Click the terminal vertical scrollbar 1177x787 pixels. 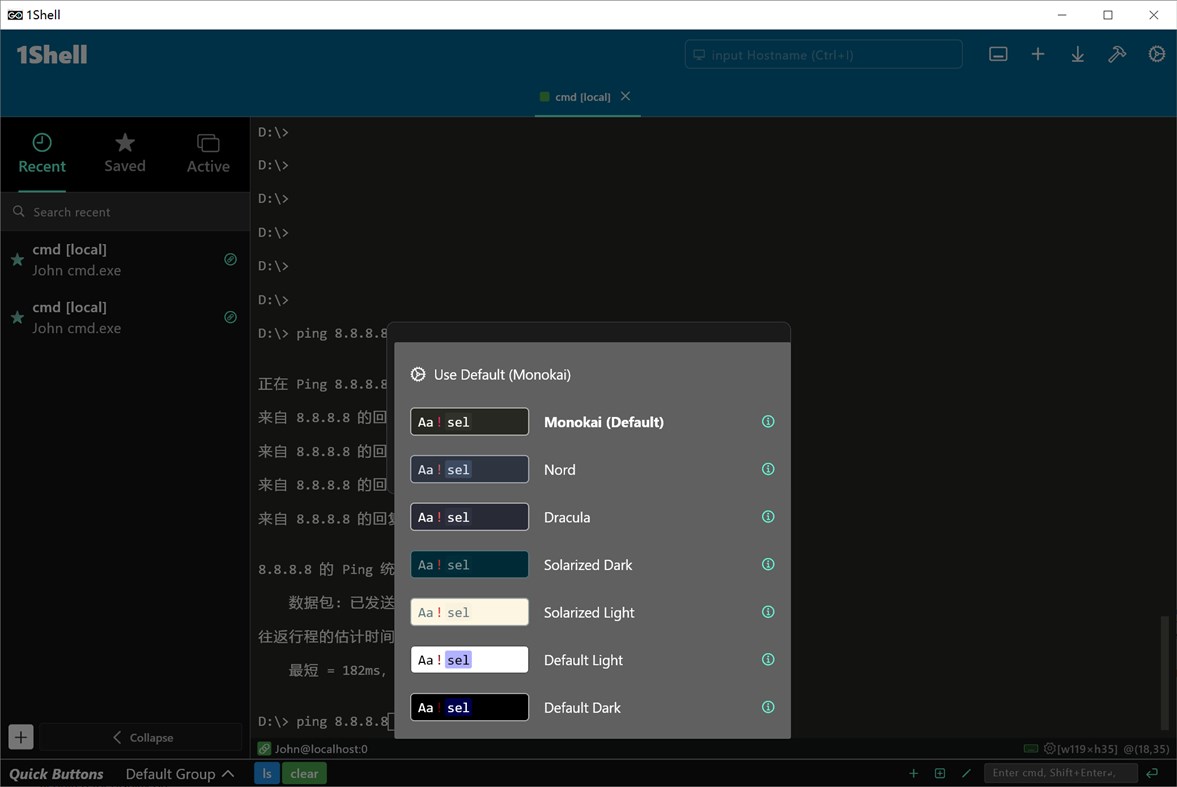[1164, 672]
